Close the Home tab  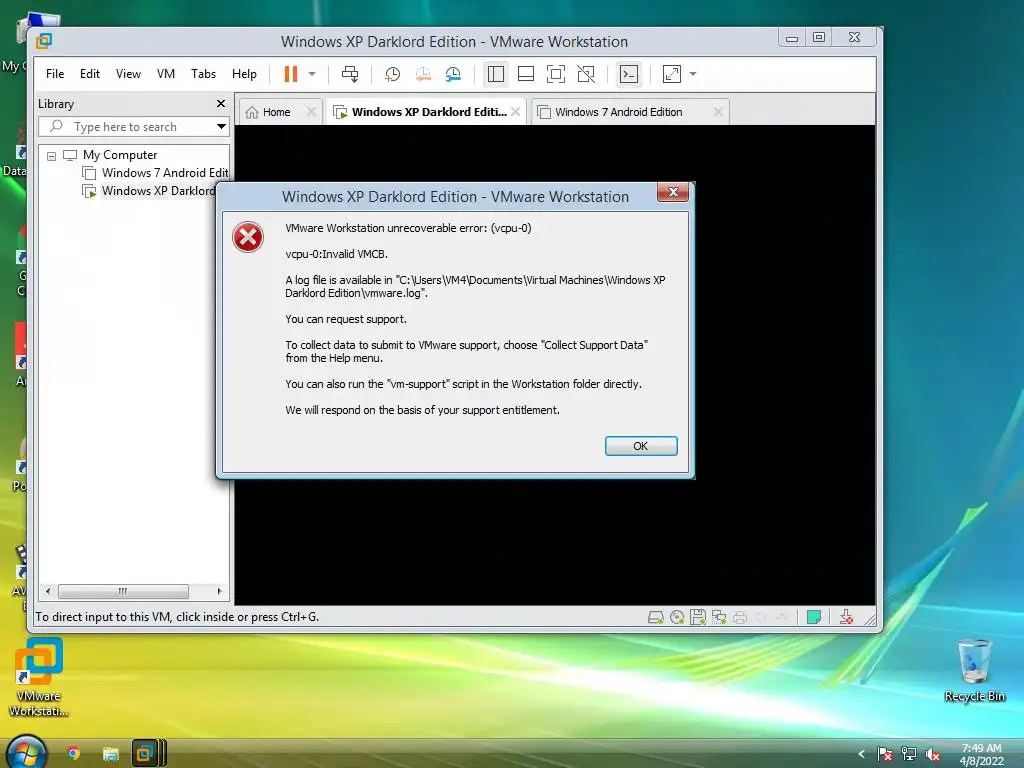312,112
